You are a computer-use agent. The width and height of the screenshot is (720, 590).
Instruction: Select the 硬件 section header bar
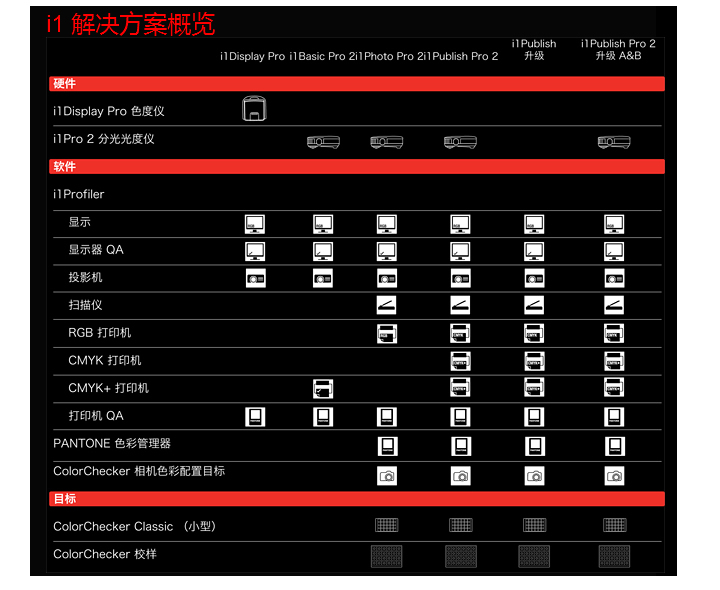(x=356, y=84)
